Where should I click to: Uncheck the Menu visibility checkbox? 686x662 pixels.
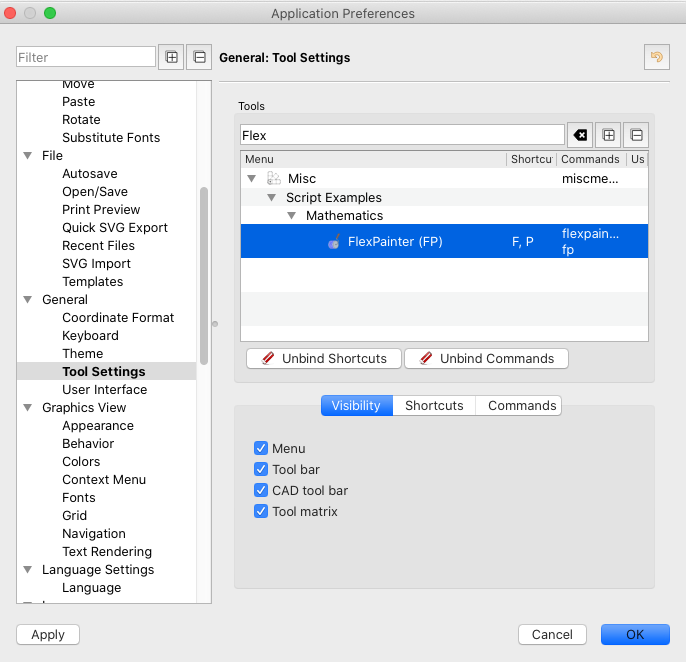[x=261, y=449]
